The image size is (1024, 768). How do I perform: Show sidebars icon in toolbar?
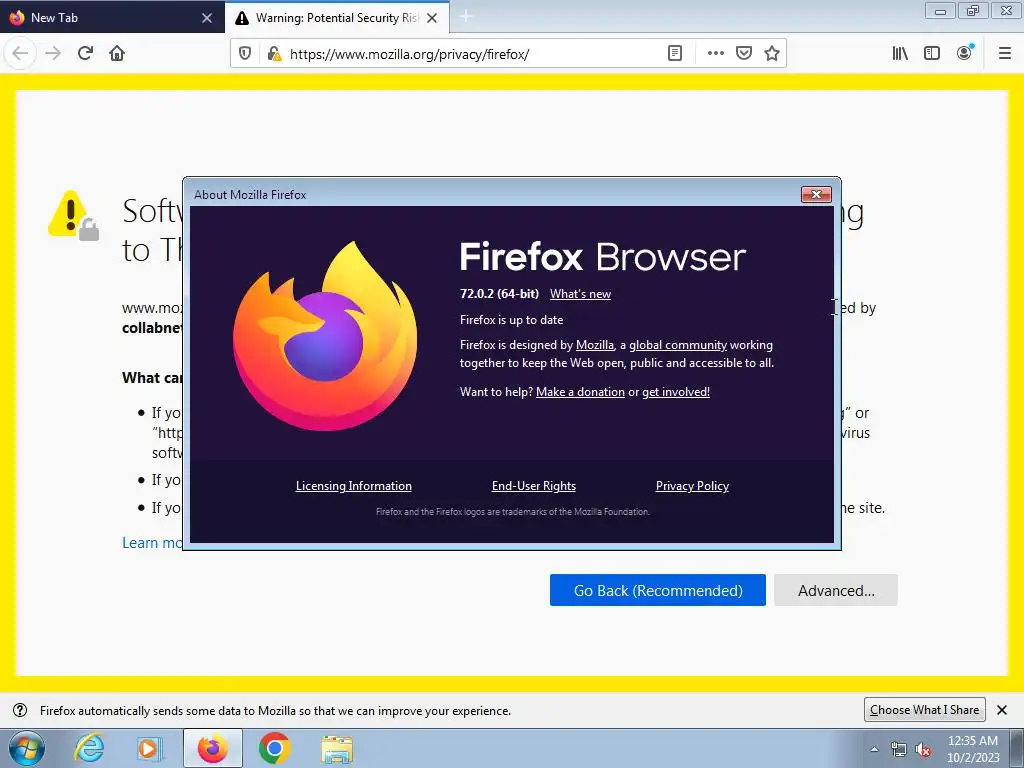932,54
